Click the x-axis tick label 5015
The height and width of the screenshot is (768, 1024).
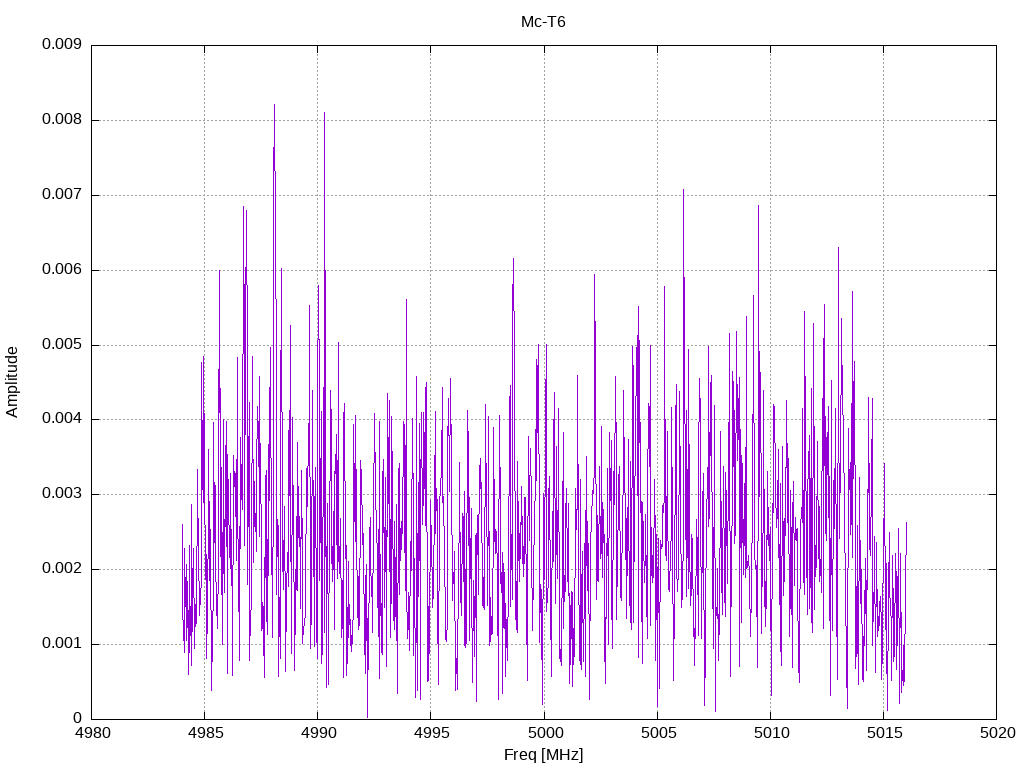pos(884,733)
